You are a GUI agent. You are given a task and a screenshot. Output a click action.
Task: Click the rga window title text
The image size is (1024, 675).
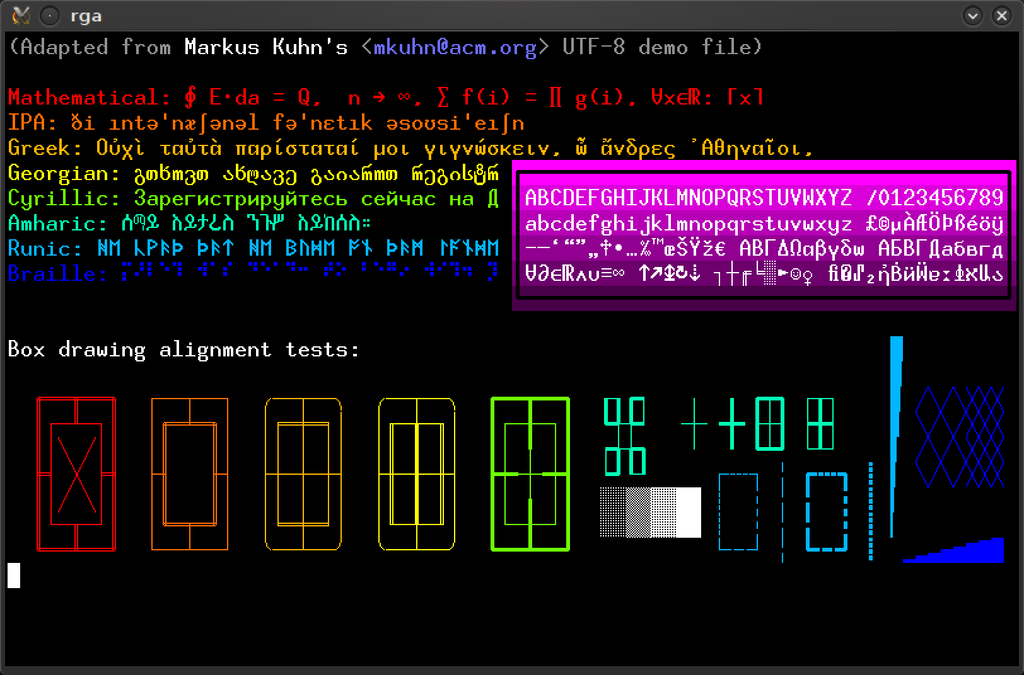(x=86, y=16)
